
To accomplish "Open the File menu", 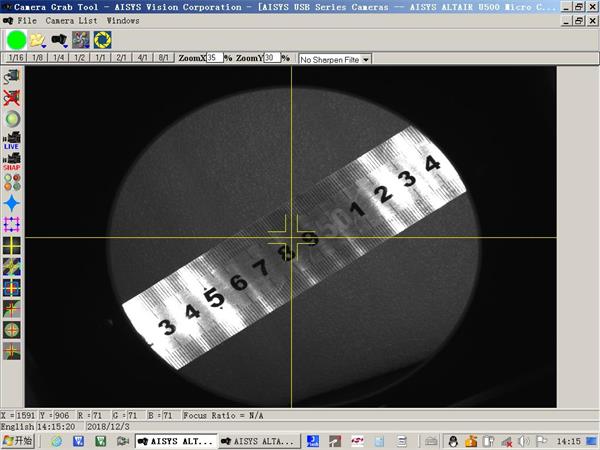I will tap(27, 20).
